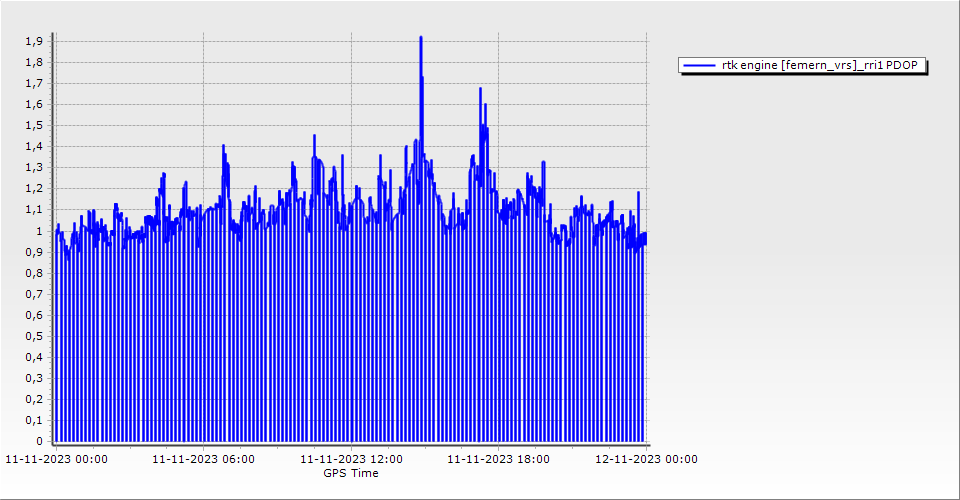The width and height of the screenshot is (960, 500).
Task: Click the 1,9 value on the y-axis
Action: pyautogui.click(x=35, y=42)
